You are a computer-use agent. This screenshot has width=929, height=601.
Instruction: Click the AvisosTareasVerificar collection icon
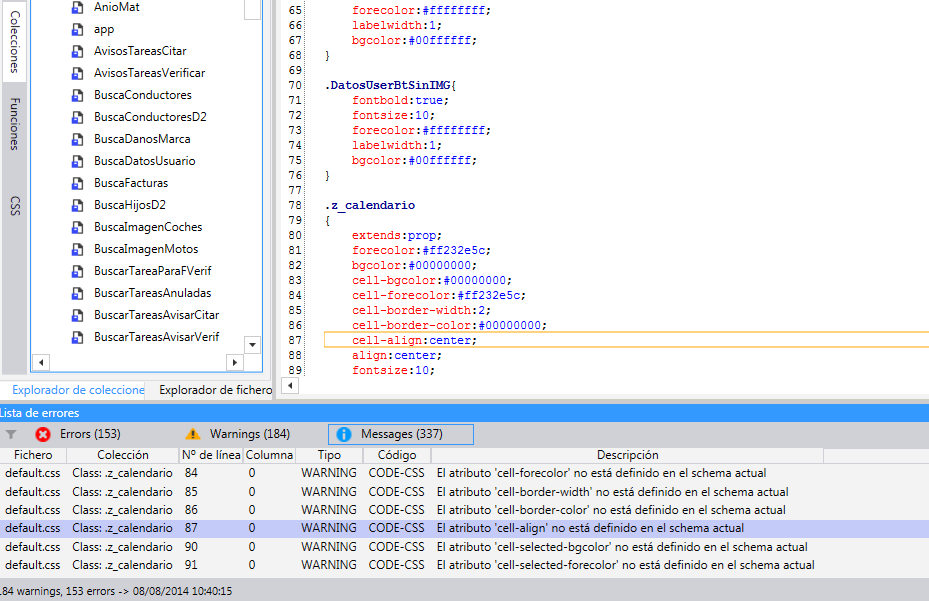[x=77, y=73]
